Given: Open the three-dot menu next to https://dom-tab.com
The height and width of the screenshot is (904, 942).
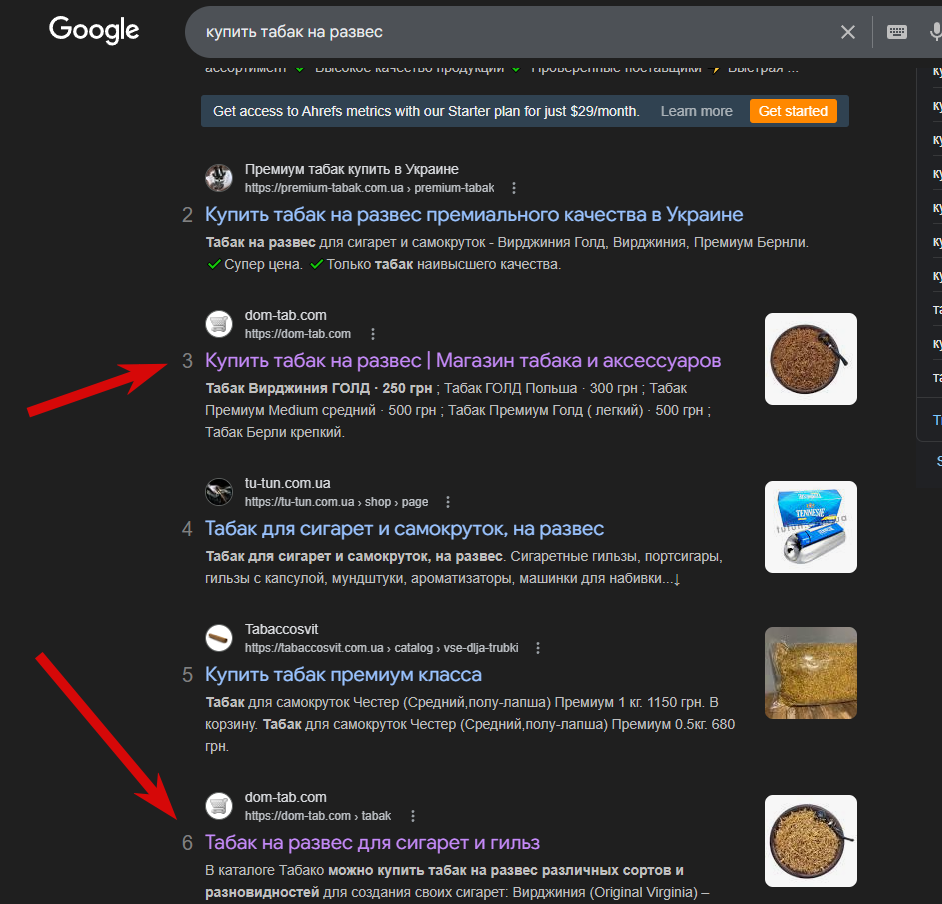Looking at the screenshot, I should coord(373,334).
